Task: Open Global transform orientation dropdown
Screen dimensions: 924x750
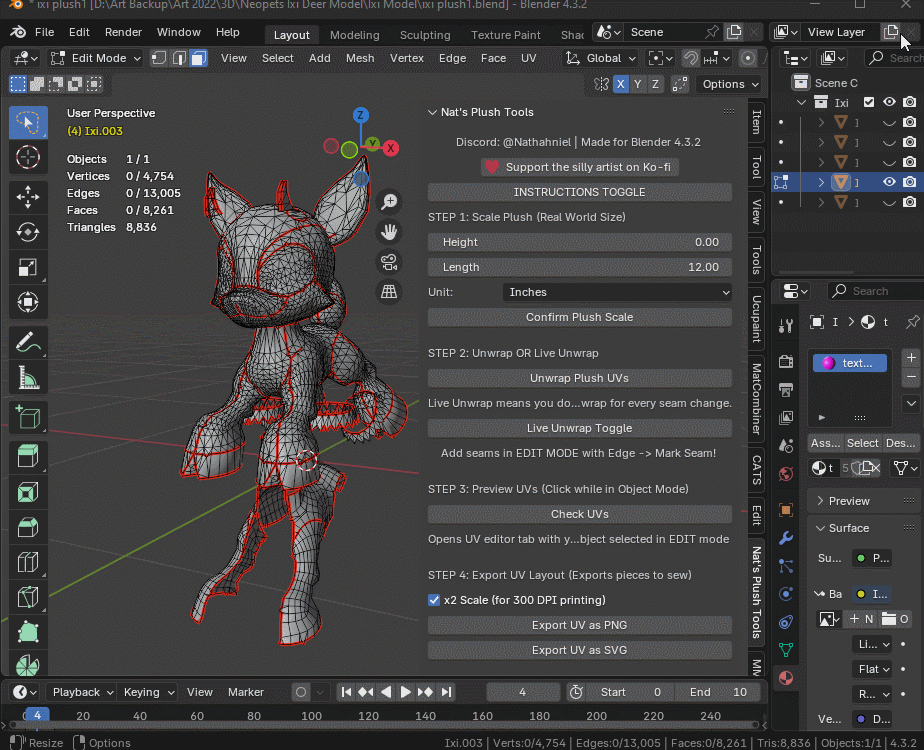Action: [x=602, y=58]
